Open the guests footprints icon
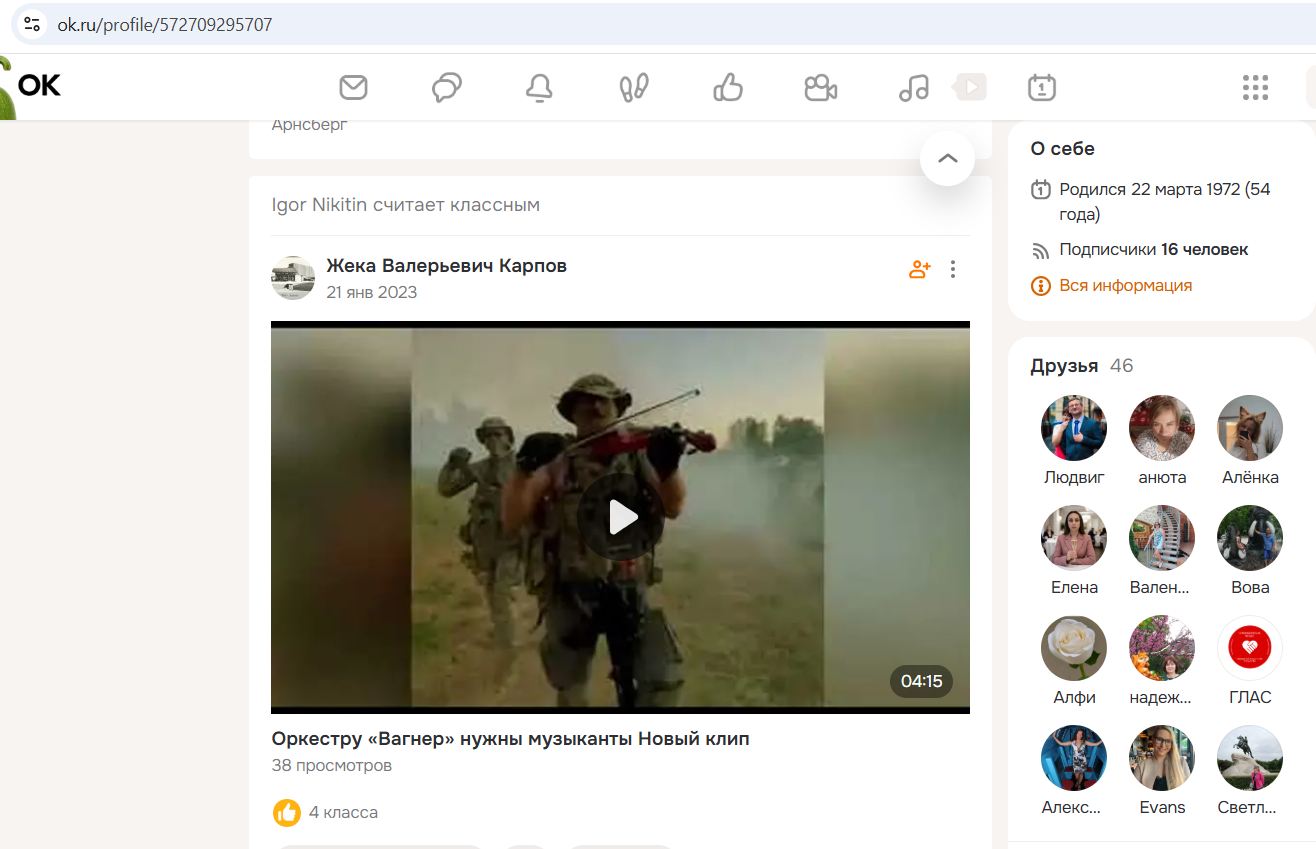The height and width of the screenshot is (849, 1316). point(634,88)
